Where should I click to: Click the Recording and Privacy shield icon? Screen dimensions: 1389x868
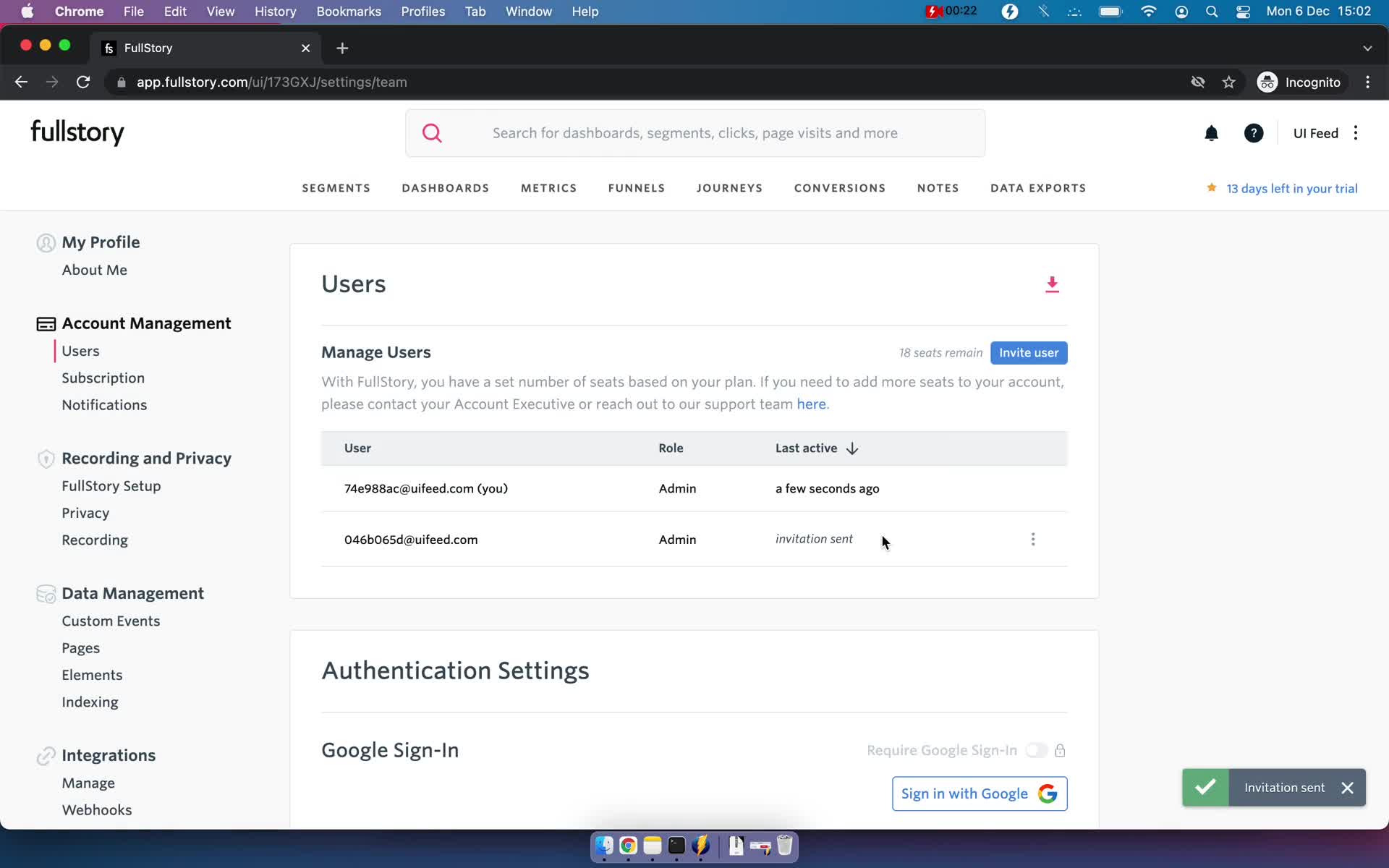pos(46,459)
